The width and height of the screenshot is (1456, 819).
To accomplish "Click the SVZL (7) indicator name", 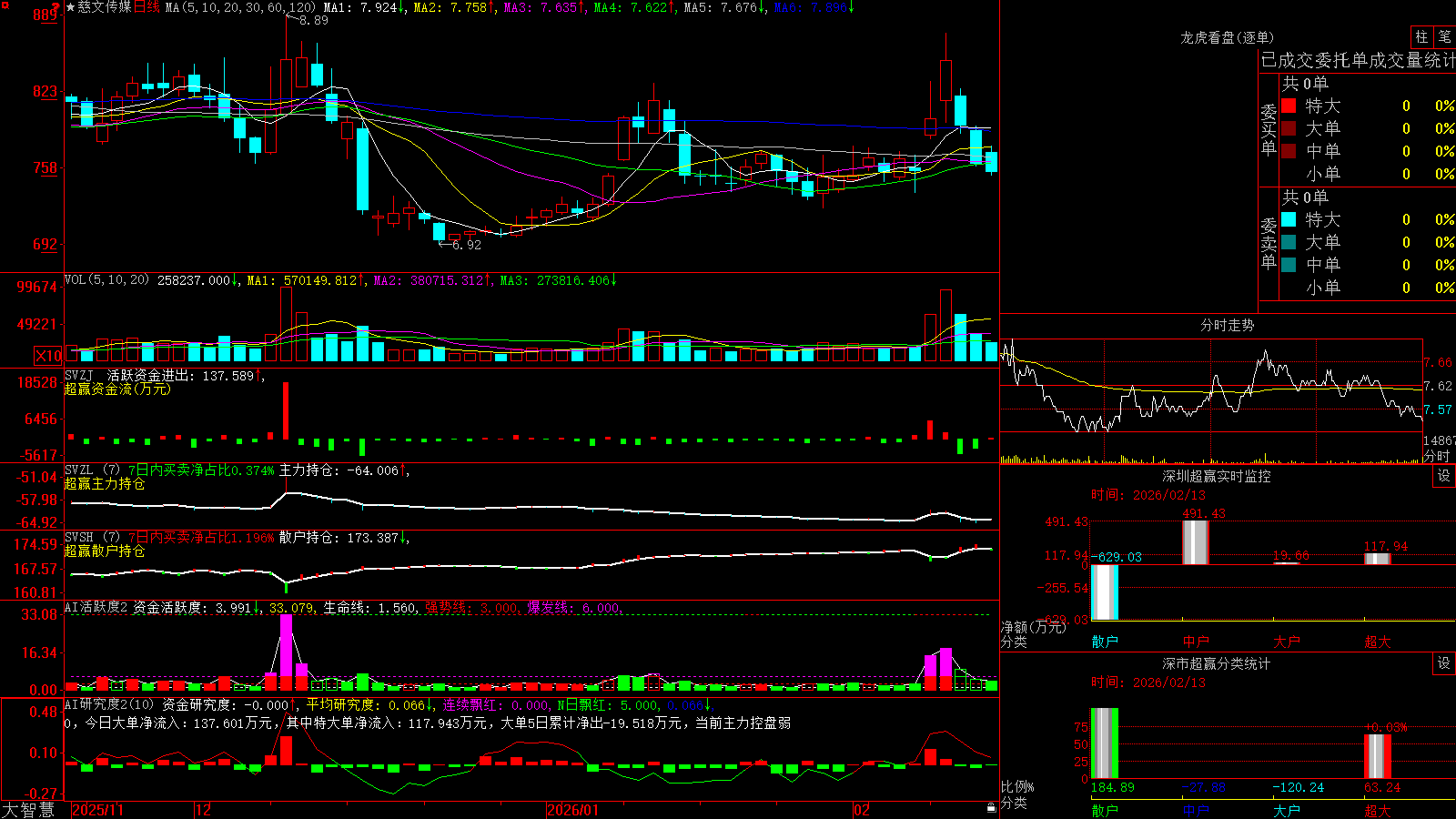I will (92, 470).
